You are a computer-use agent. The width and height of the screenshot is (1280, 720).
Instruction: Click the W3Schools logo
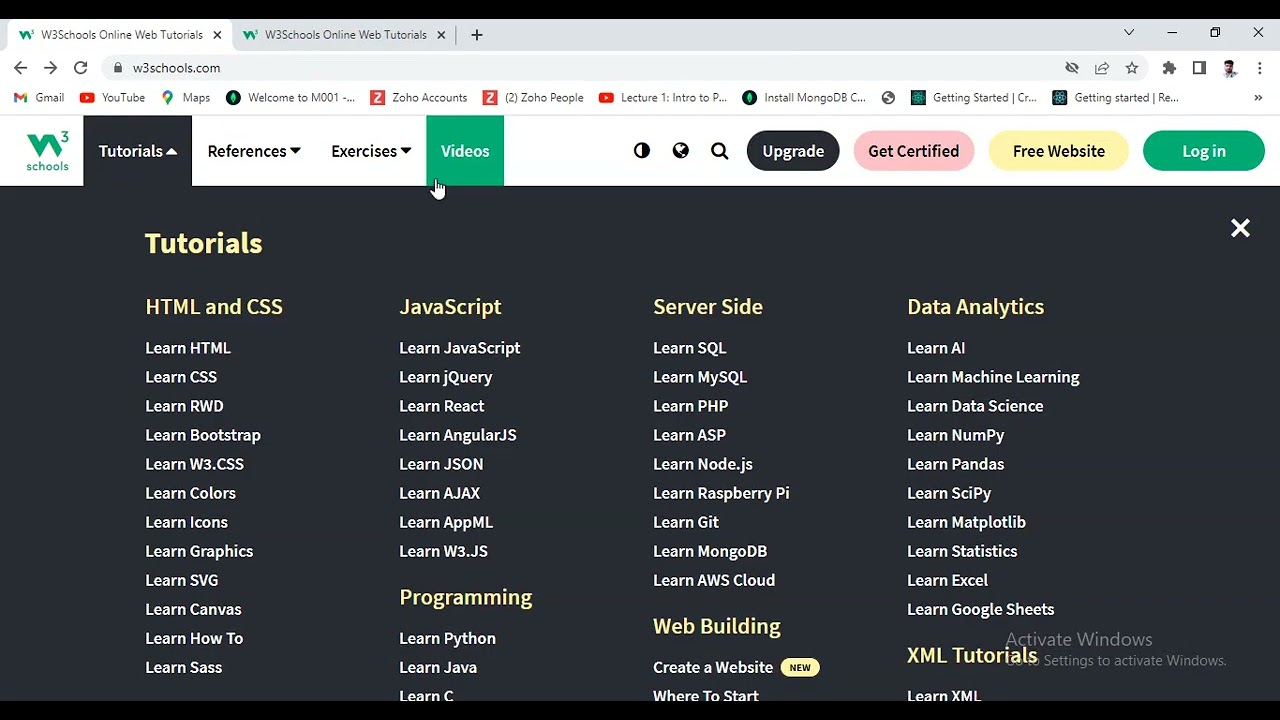click(48, 151)
